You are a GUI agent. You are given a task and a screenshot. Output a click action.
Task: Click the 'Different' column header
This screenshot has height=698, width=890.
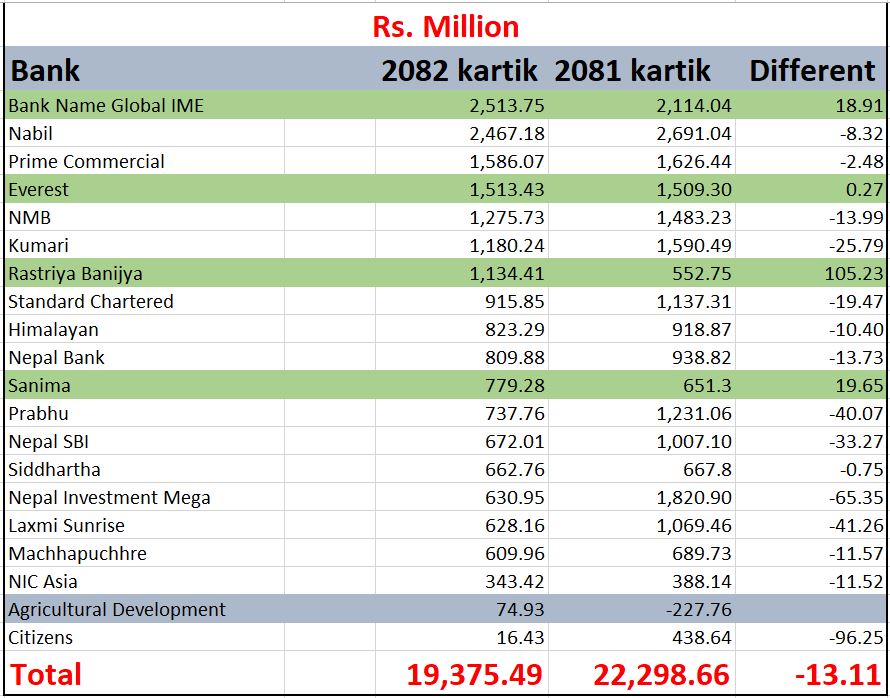click(x=811, y=71)
